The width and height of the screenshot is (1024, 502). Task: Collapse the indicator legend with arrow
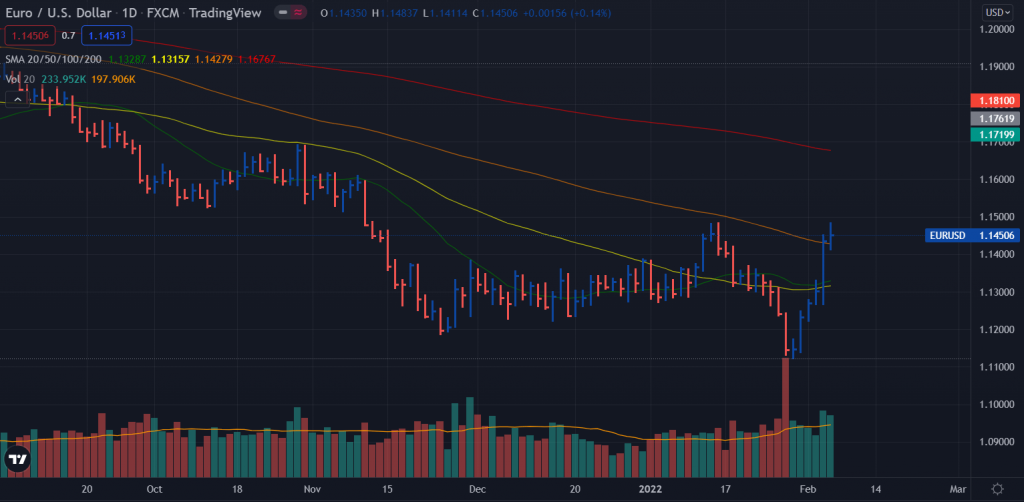pyautogui.click(x=18, y=99)
